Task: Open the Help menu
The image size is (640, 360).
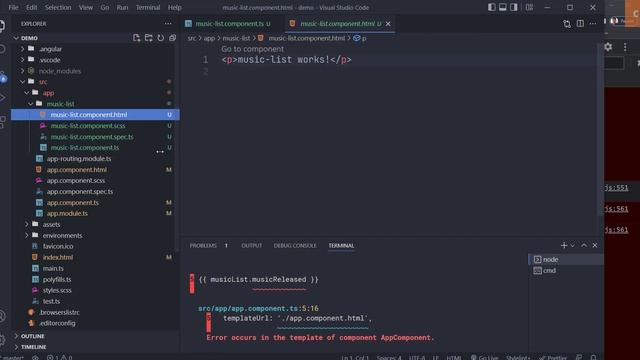Action: tap(174, 7)
